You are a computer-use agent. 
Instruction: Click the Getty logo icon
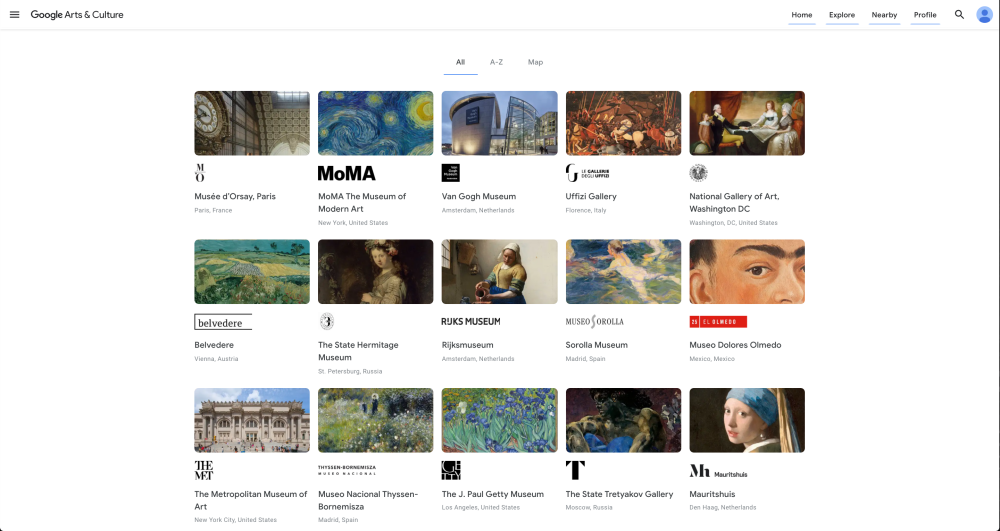(451, 470)
